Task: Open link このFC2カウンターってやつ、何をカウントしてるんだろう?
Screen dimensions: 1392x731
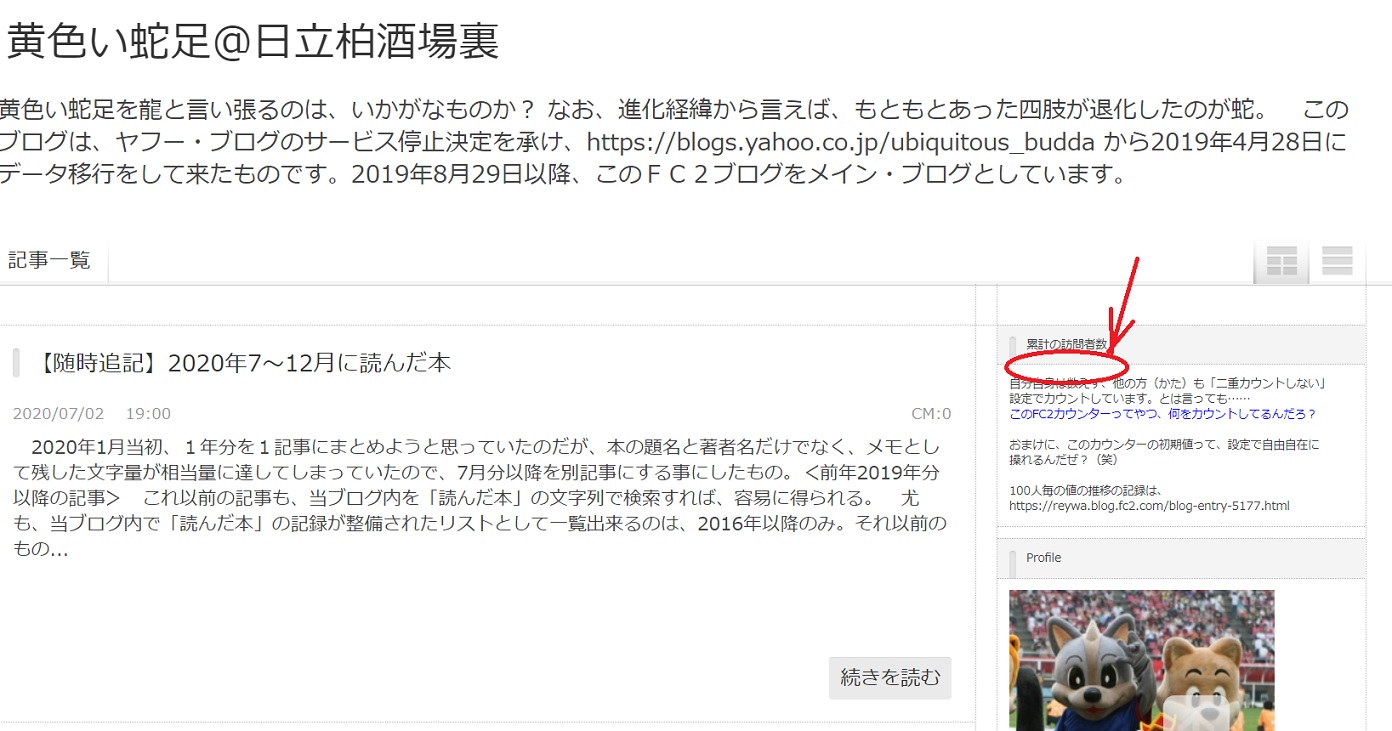Action: point(1163,413)
